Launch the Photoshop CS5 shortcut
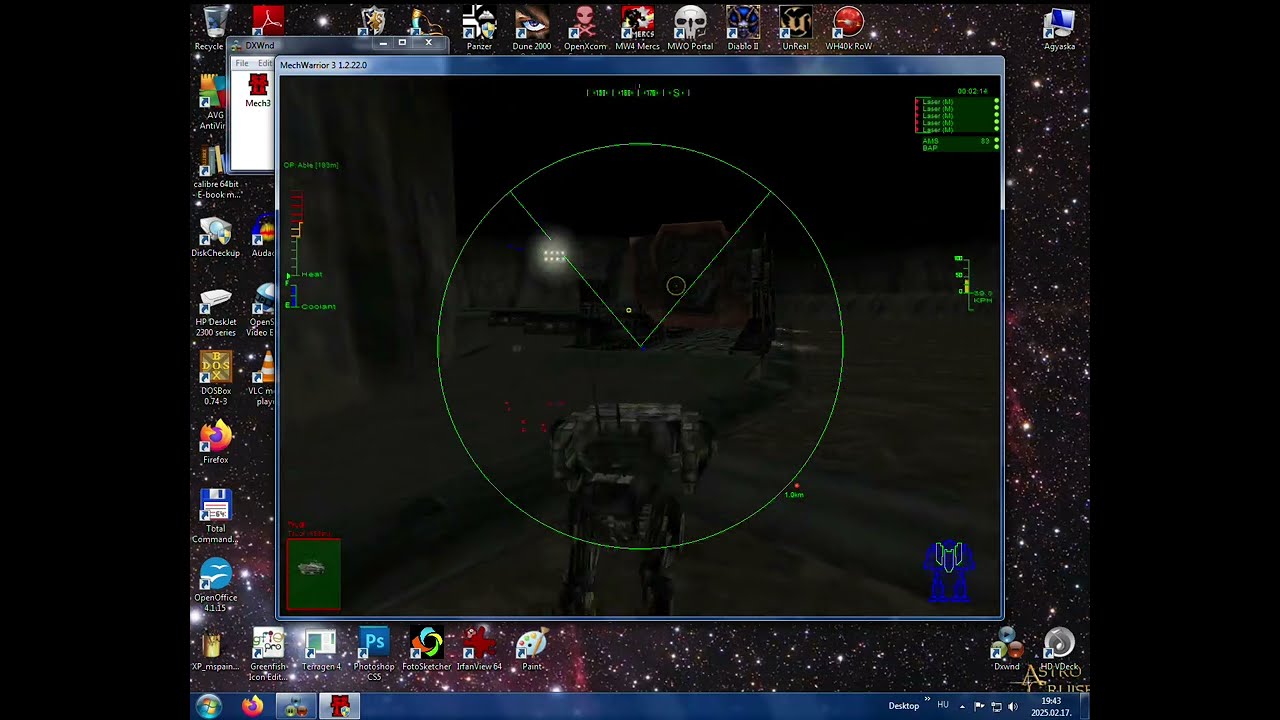 pyautogui.click(x=374, y=654)
